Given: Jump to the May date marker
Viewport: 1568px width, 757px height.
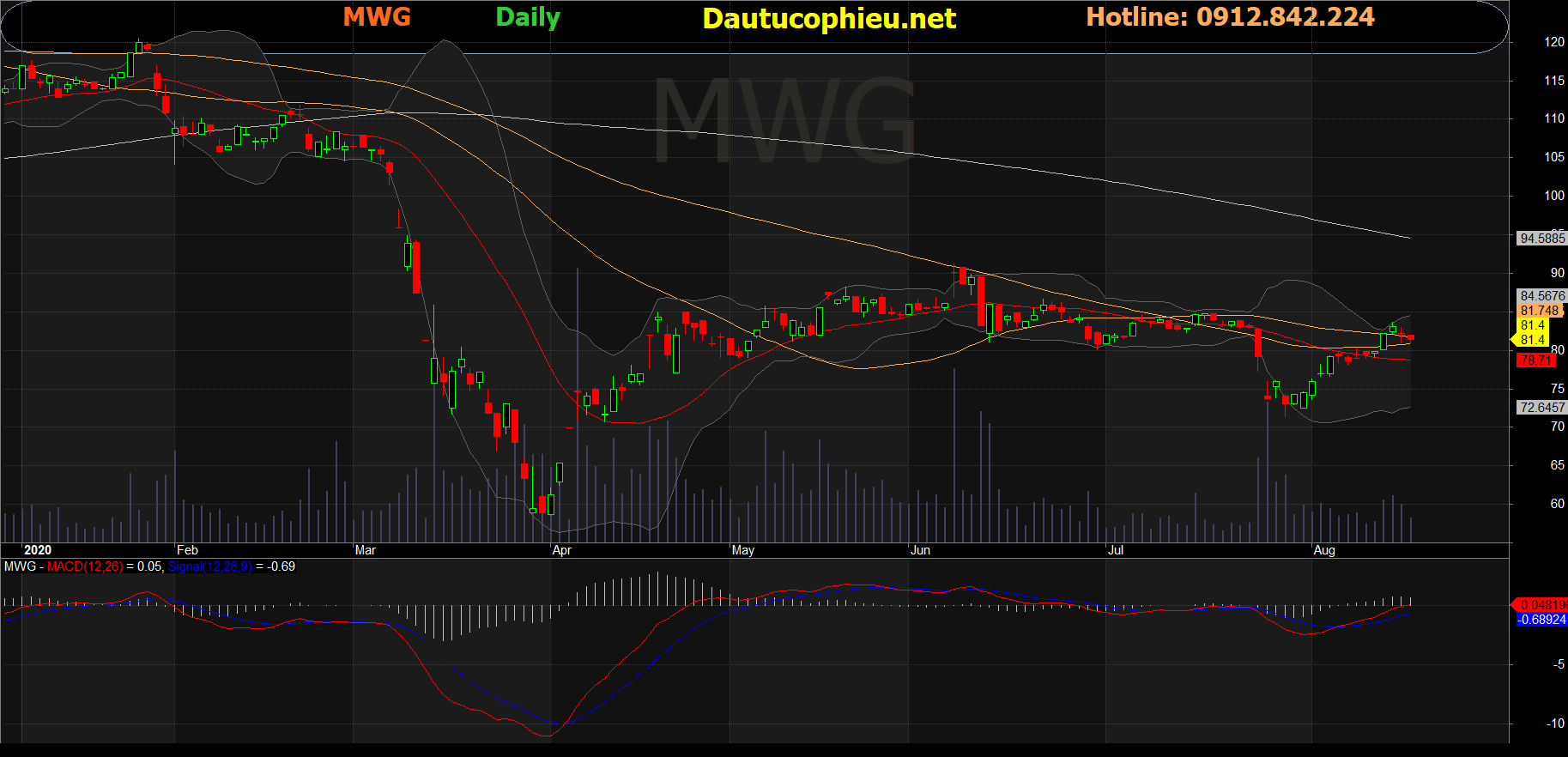Looking at the screenshot, I should click(x=743, y=550).
